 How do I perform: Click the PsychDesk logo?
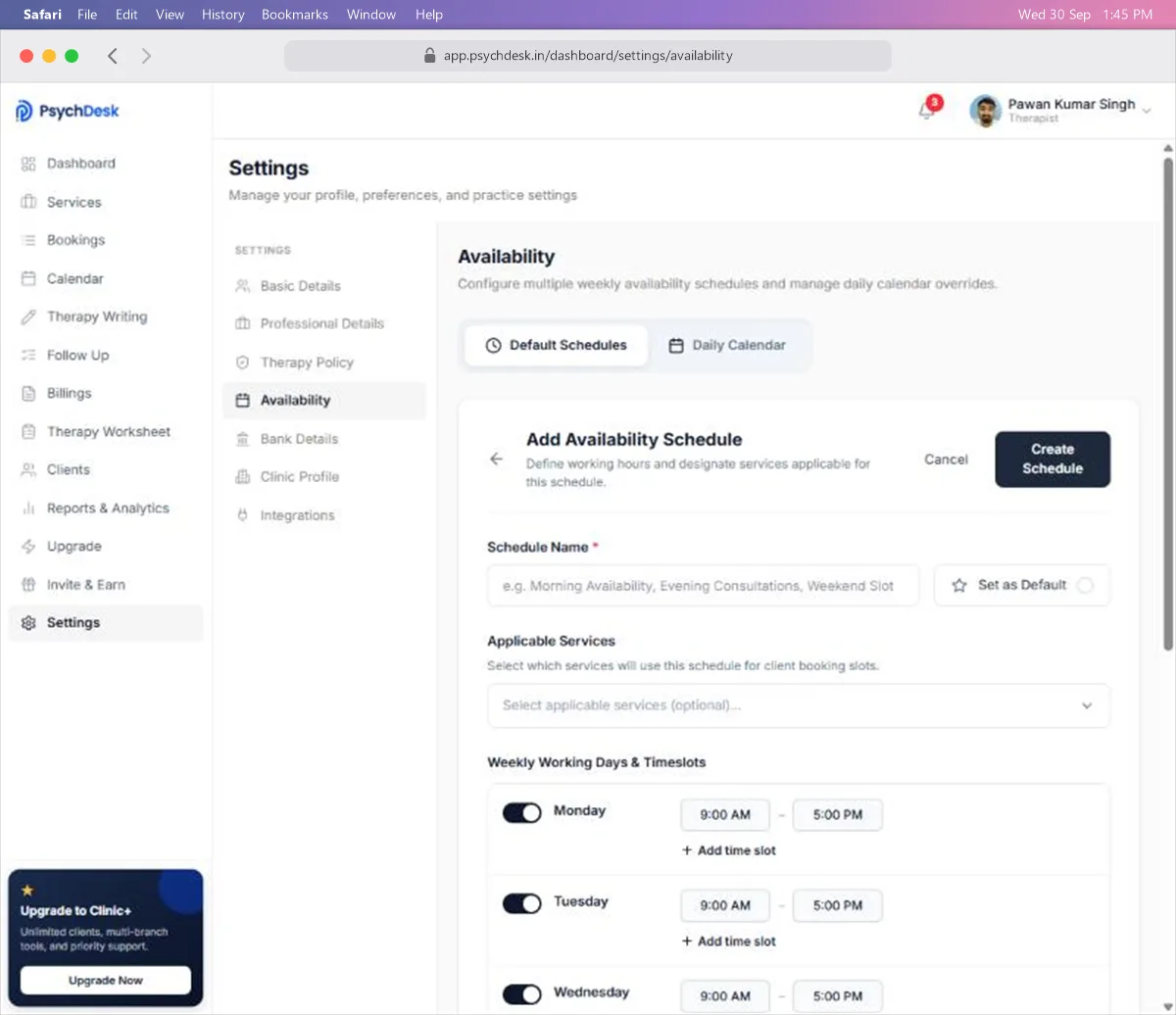[68, 111]
